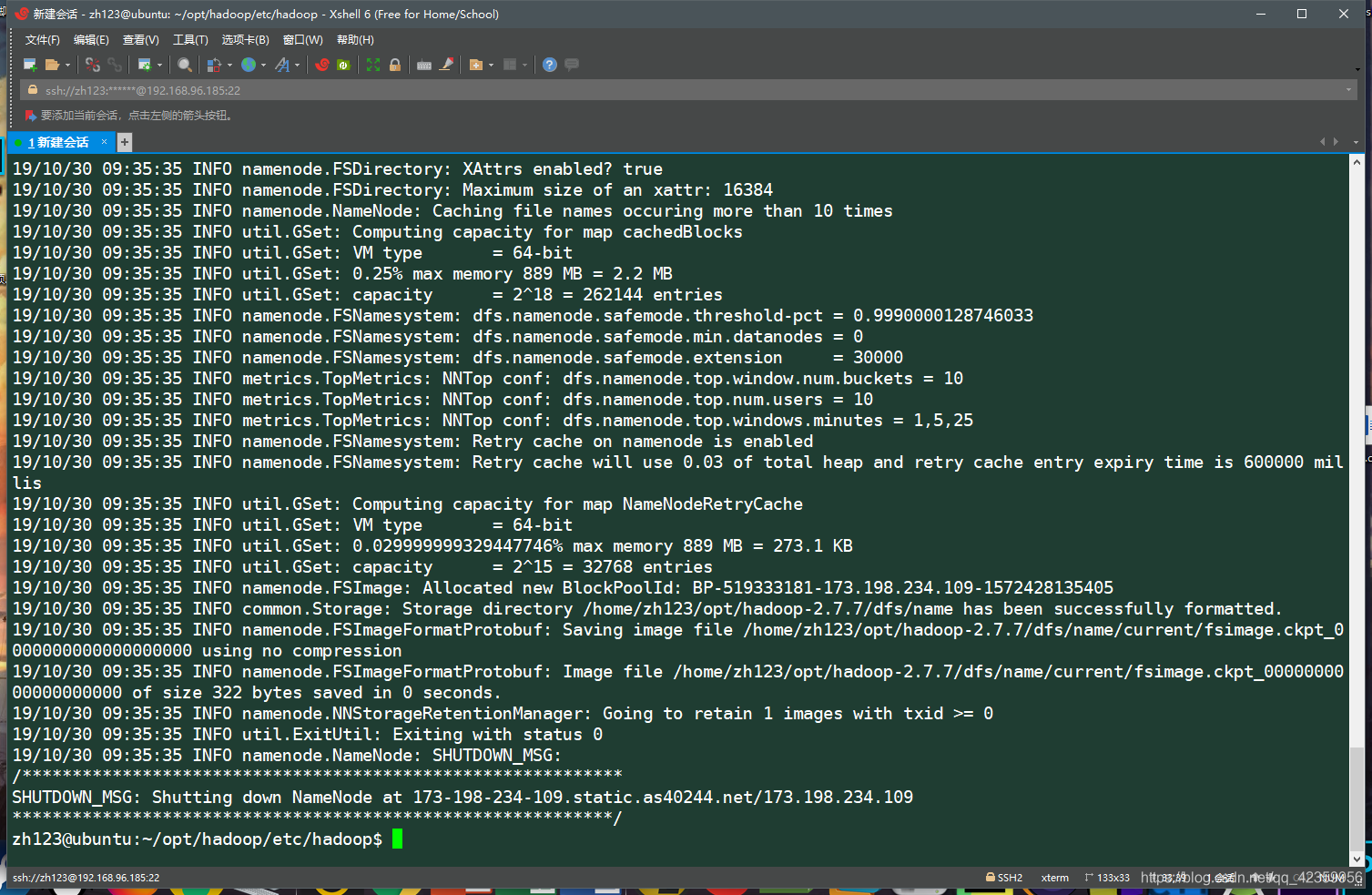This screenshot has width=1372, height=895.
Task: Open Session Properties gear icon
Action: (x=144, y=65)
